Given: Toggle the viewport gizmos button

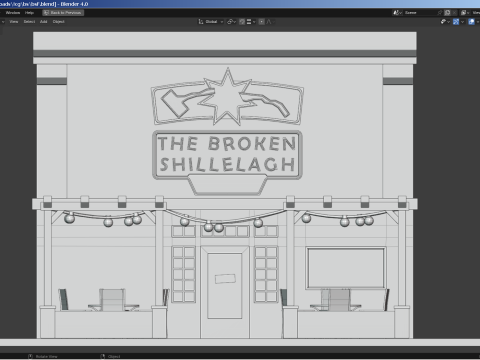Looking at the screenshot, I should click(456, 22).
